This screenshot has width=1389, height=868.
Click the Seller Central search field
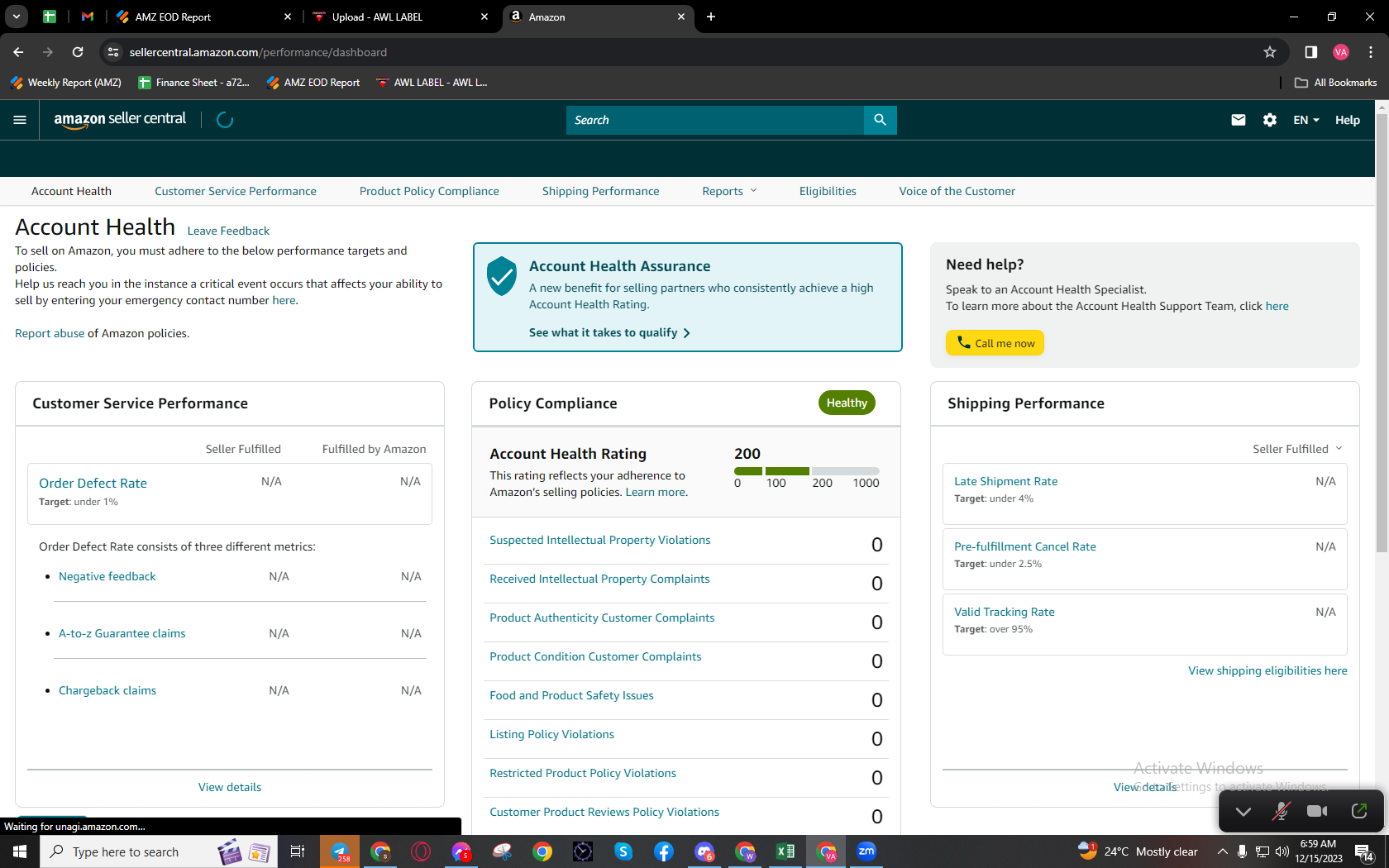tap(715, 120)
